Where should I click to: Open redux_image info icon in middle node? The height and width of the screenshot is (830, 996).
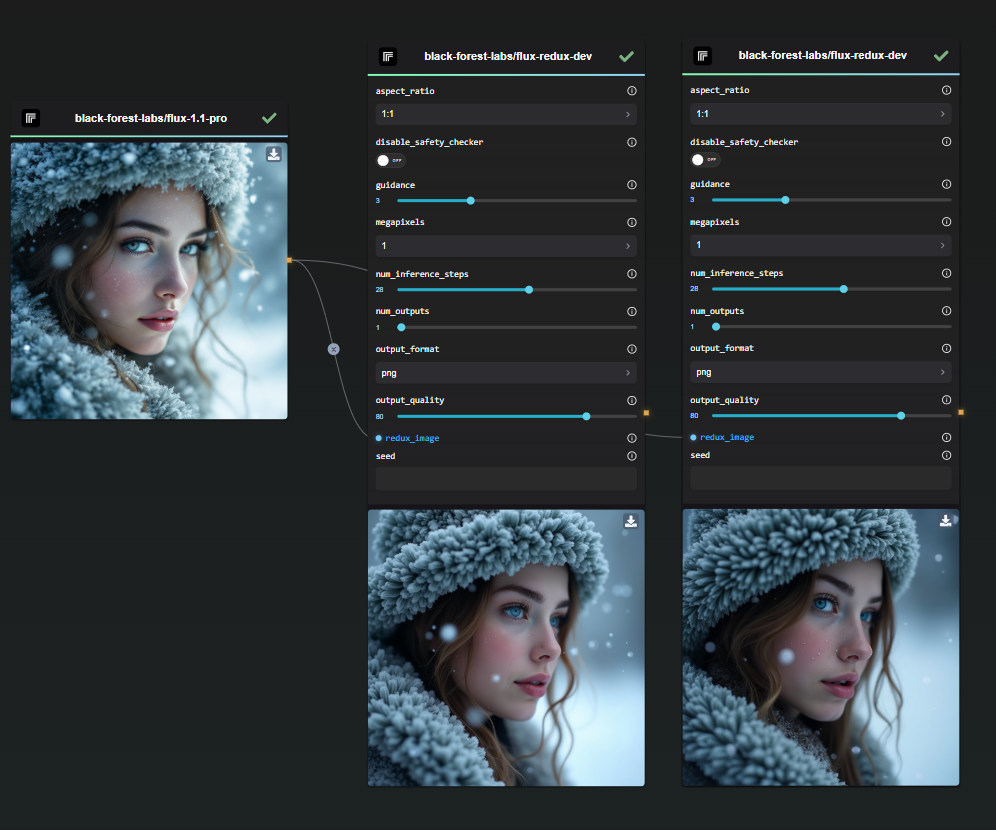[631, 438]
